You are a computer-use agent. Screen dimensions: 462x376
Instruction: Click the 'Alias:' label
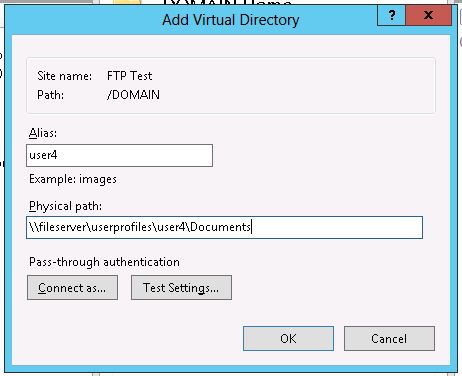point(43,133)
